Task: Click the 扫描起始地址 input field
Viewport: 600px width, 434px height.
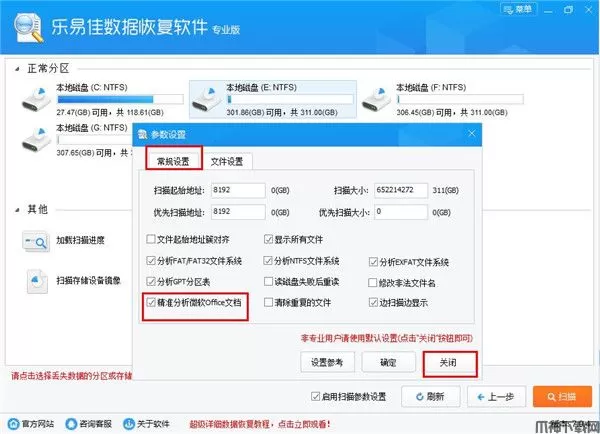Action: click(x=238, y=190)
